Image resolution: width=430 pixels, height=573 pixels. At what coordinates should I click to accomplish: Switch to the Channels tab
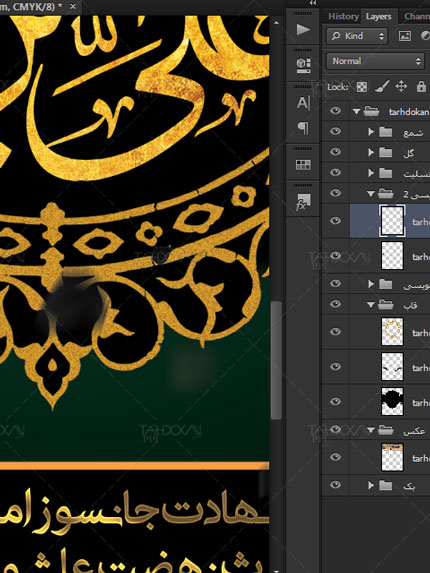(x=416, y=16)
